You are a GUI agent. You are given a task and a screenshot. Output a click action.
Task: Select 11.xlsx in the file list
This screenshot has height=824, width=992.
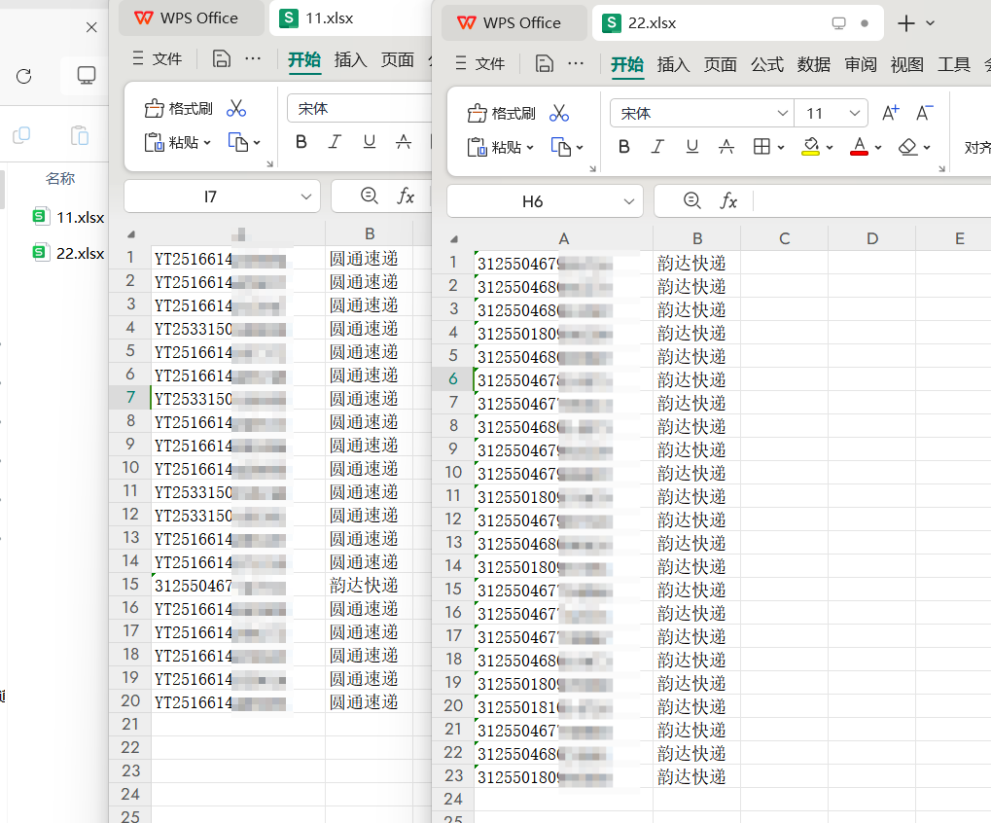tap(68, 217)
